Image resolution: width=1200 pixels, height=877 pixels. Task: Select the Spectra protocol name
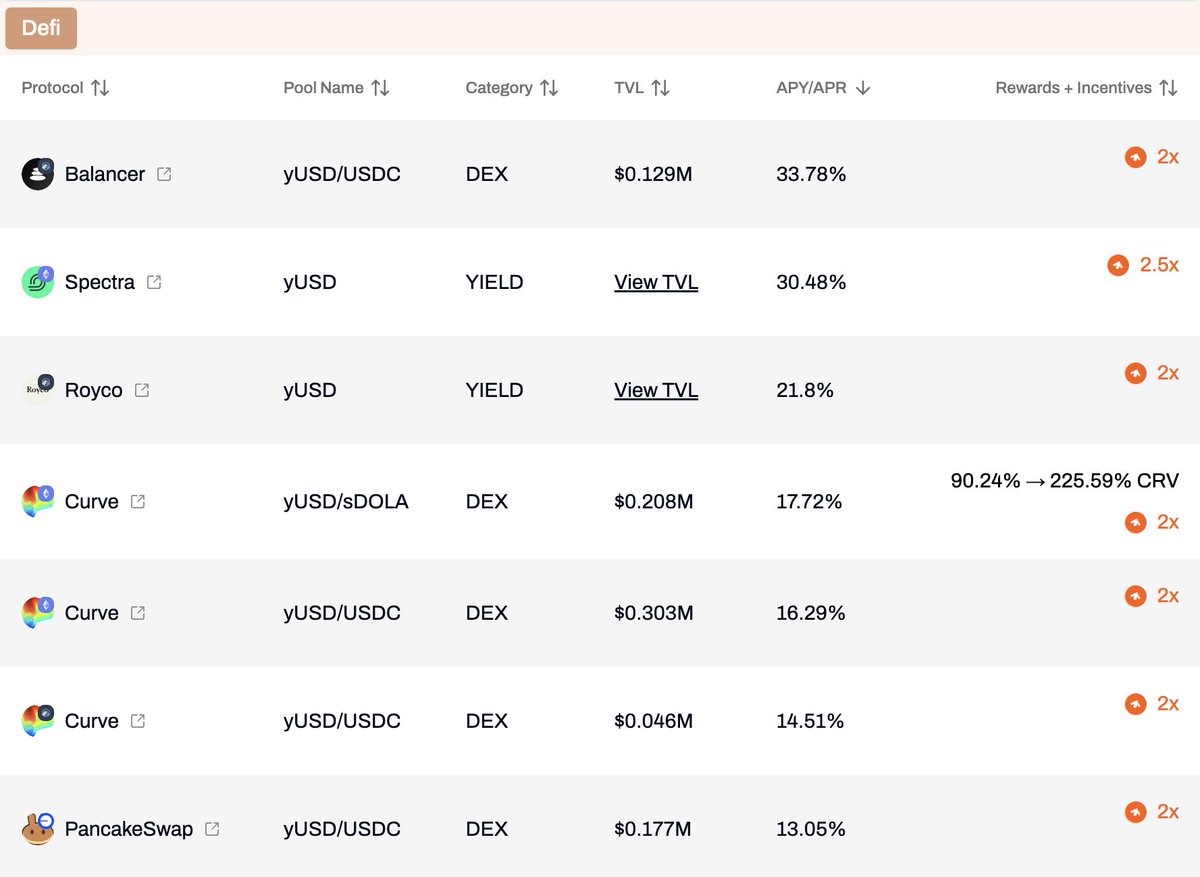point(100,282)
